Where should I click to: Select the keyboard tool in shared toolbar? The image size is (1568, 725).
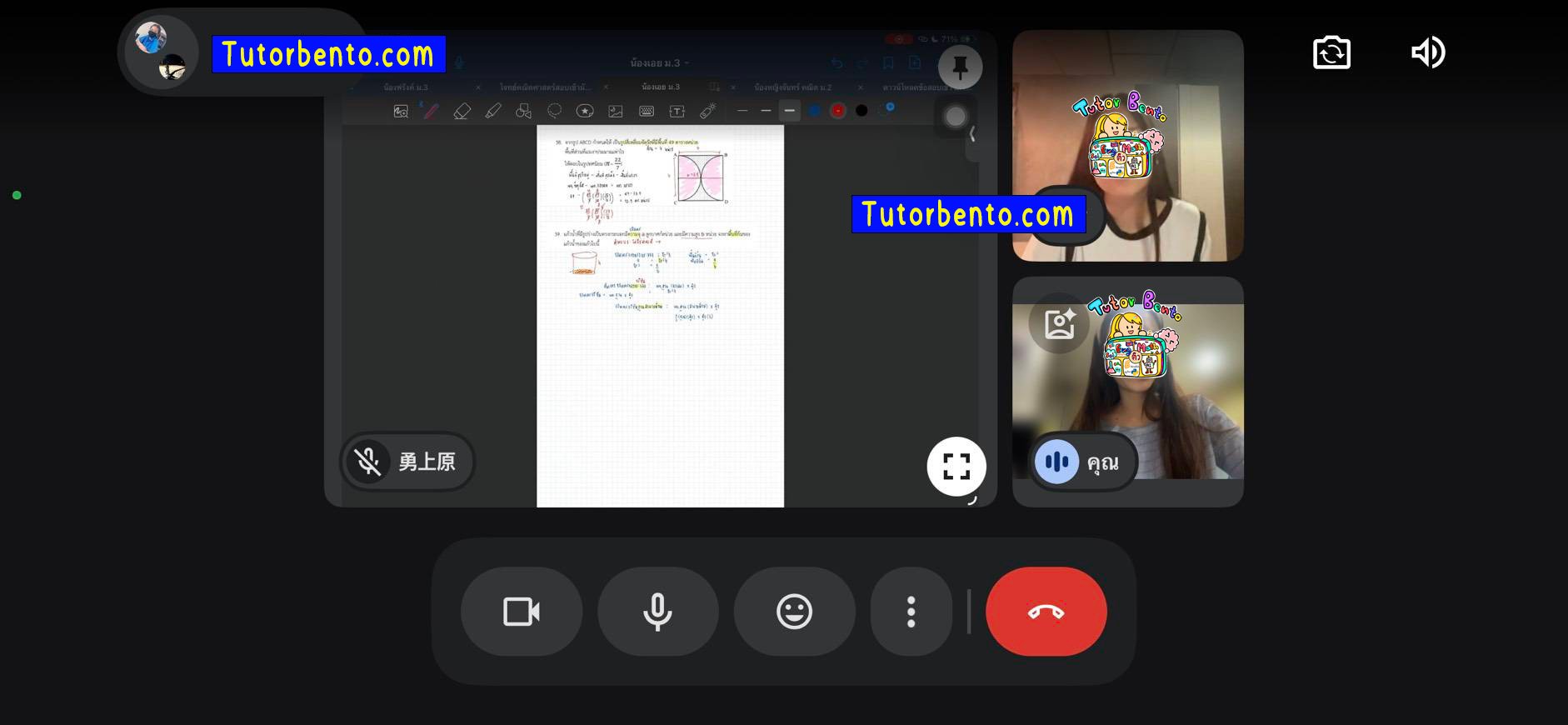coord(647,111)
